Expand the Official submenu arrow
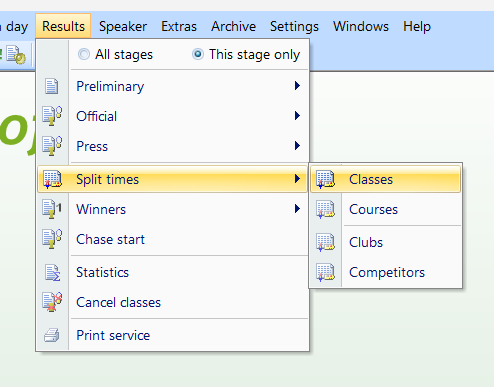This screenshot has width=494, height=387. coord(297,116)
